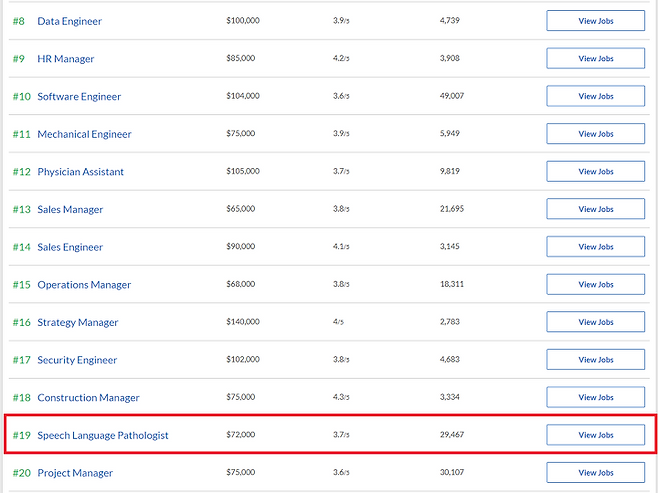This screenshot has width=658, height=493.
Task: Select the Security Engineer link
Action: (77, 360)
